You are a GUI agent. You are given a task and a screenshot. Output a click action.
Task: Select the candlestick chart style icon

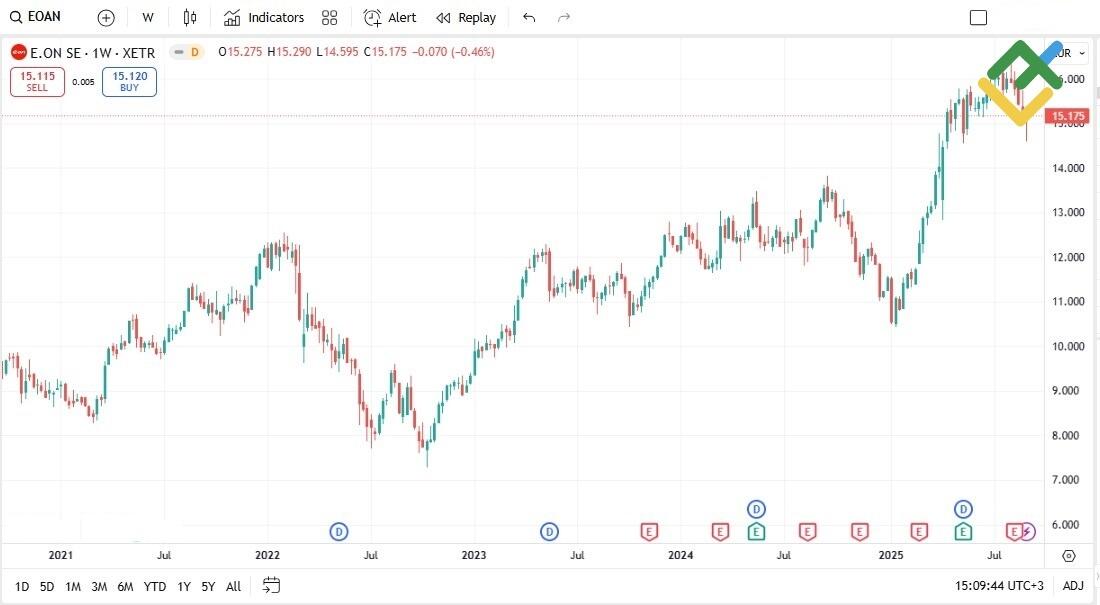click(189, 17)
